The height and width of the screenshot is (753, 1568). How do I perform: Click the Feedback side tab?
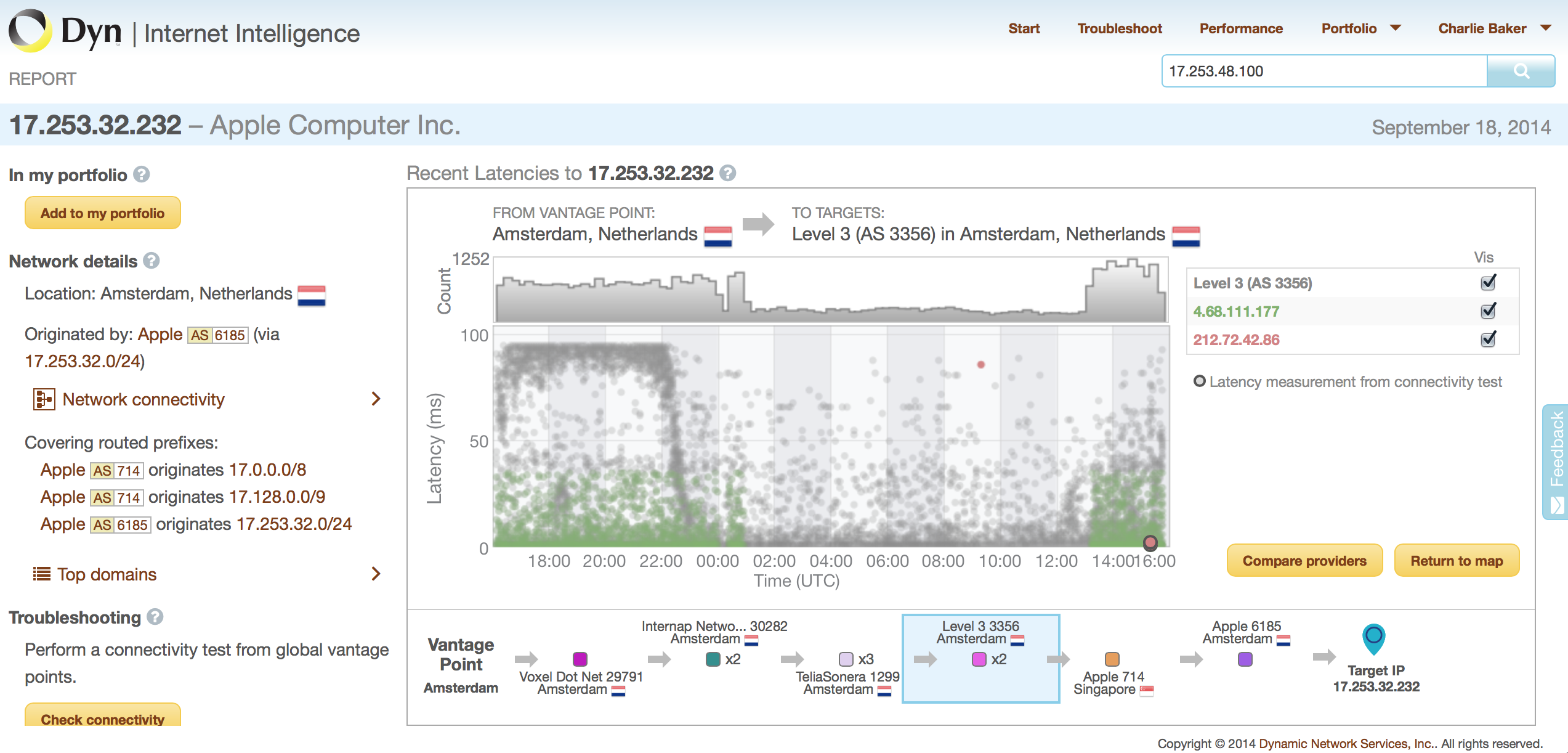click(x=1556, y=462)
